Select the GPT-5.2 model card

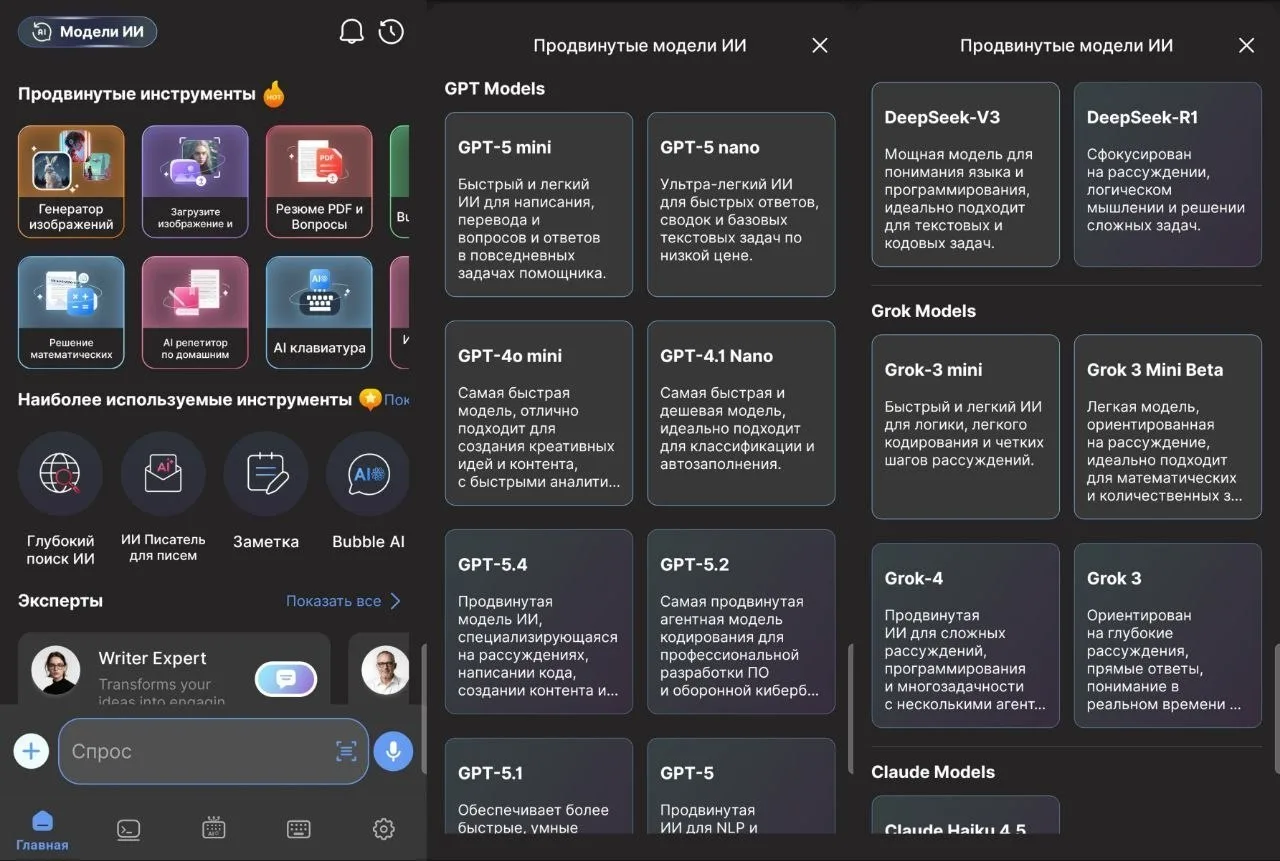coord(741,621)
